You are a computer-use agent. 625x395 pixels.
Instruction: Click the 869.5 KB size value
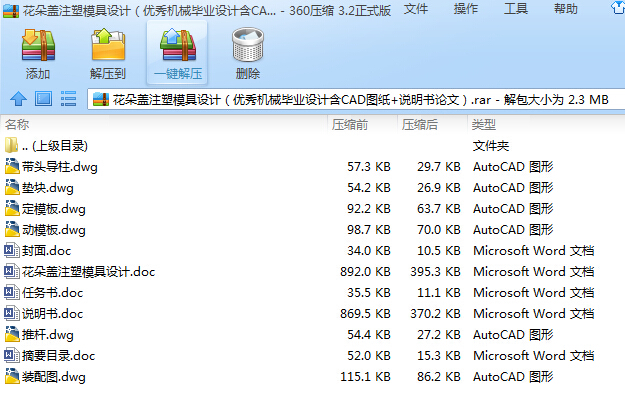pyautogui.click(x=365, y=313)
